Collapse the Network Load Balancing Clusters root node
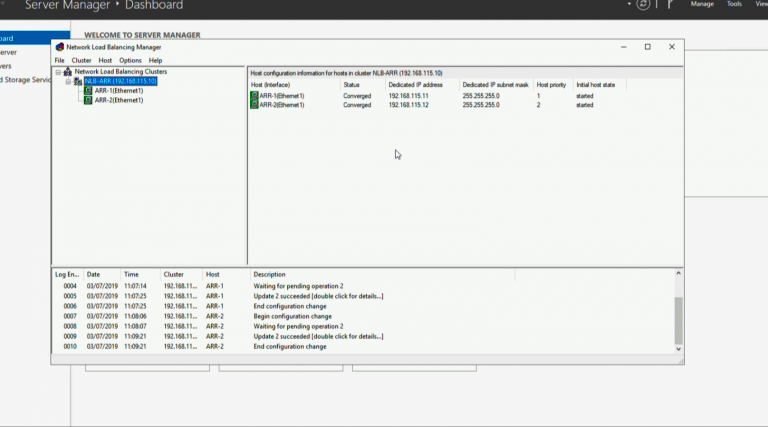Screen dimensions: 768x427 point(58,72)
